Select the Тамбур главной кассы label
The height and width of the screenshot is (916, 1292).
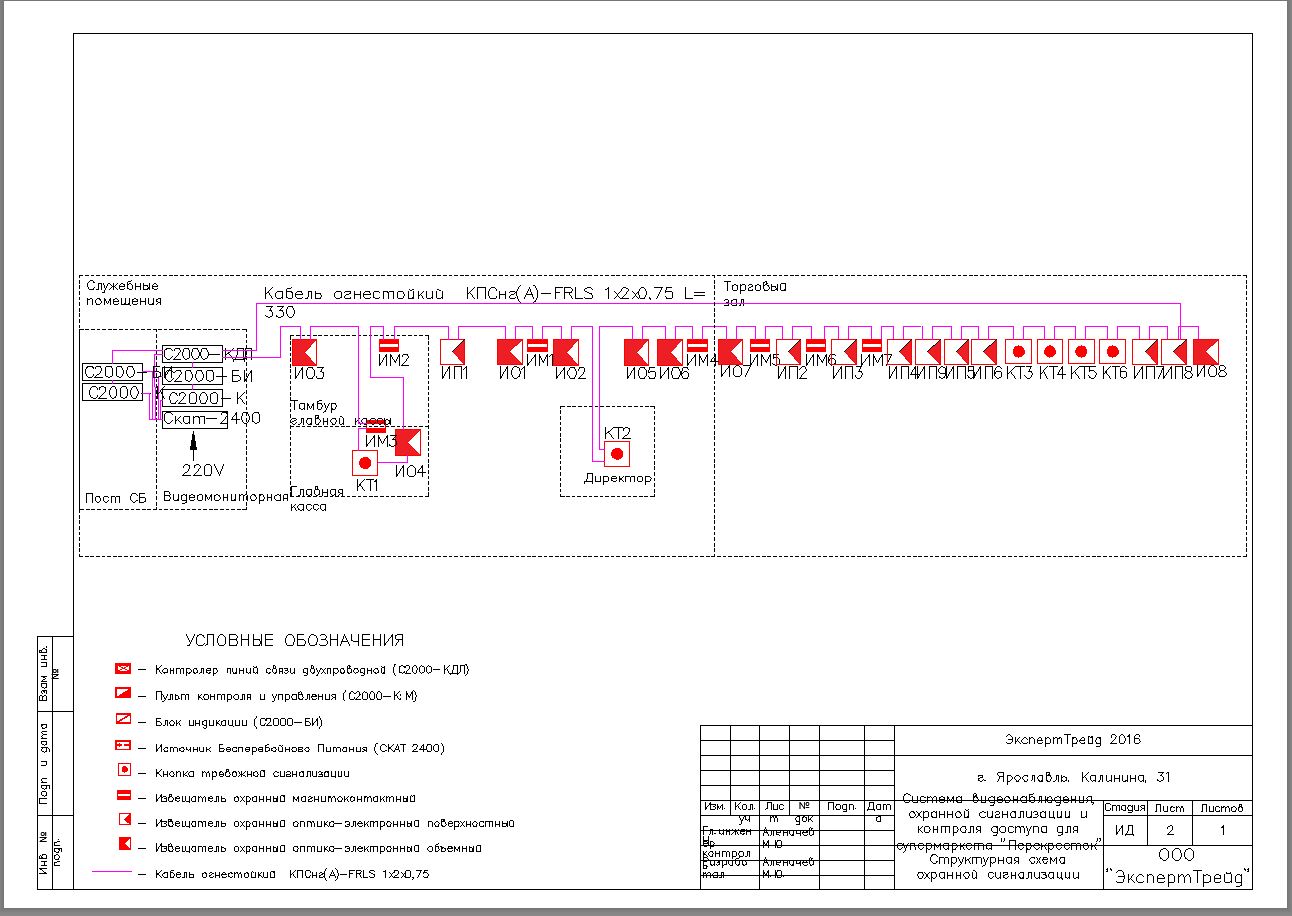tap(340, 413)
